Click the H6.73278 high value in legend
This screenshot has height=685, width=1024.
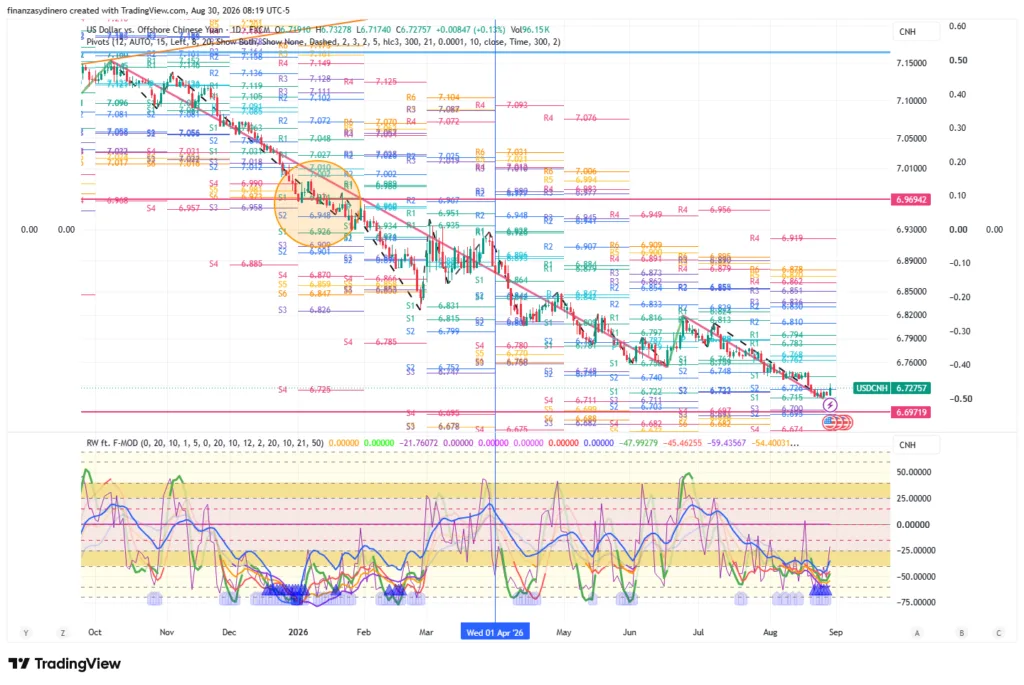[334, 29]
